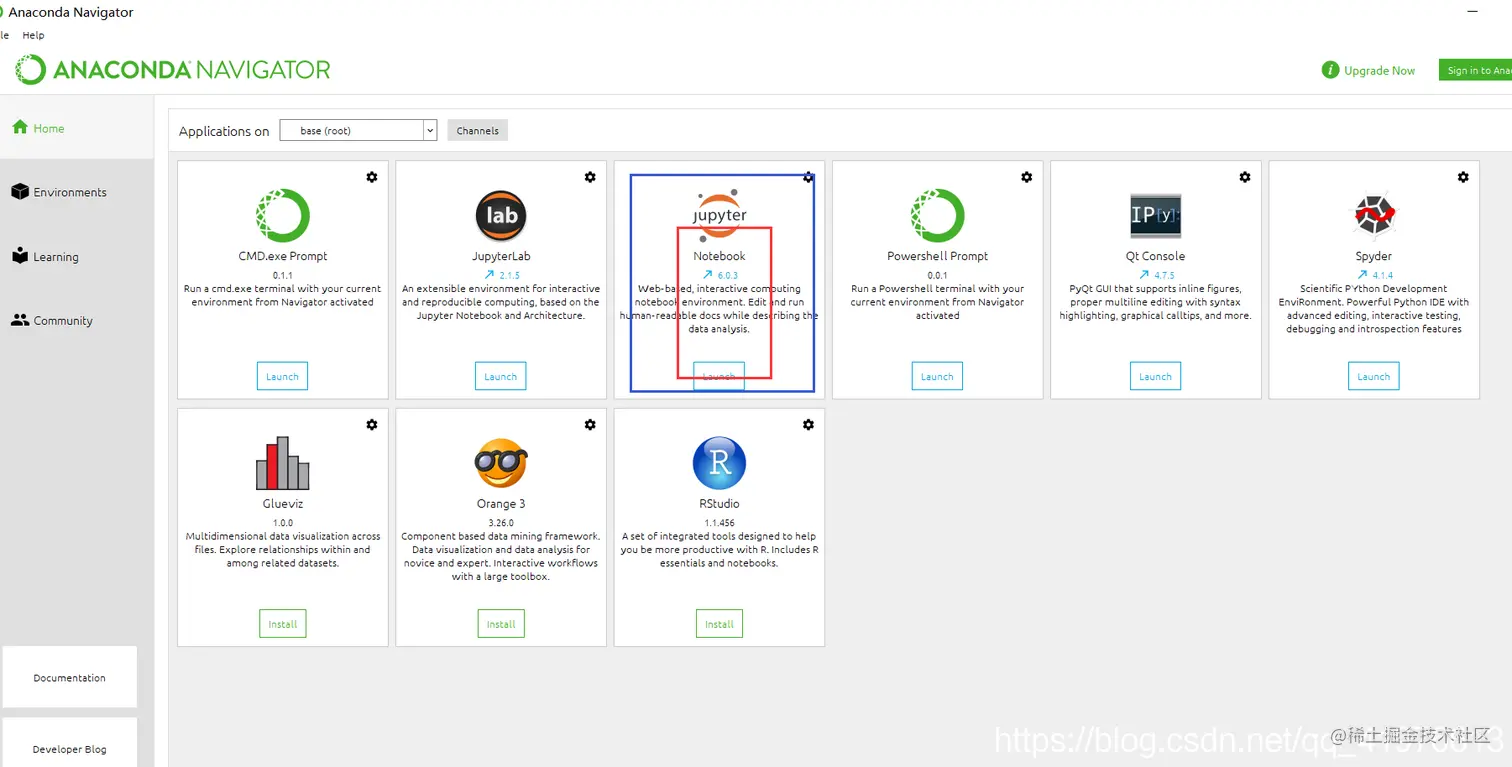Click the Glueviz version 1.0.0 text
Viewport: 1512px width, 767px height.
(283, 522)
